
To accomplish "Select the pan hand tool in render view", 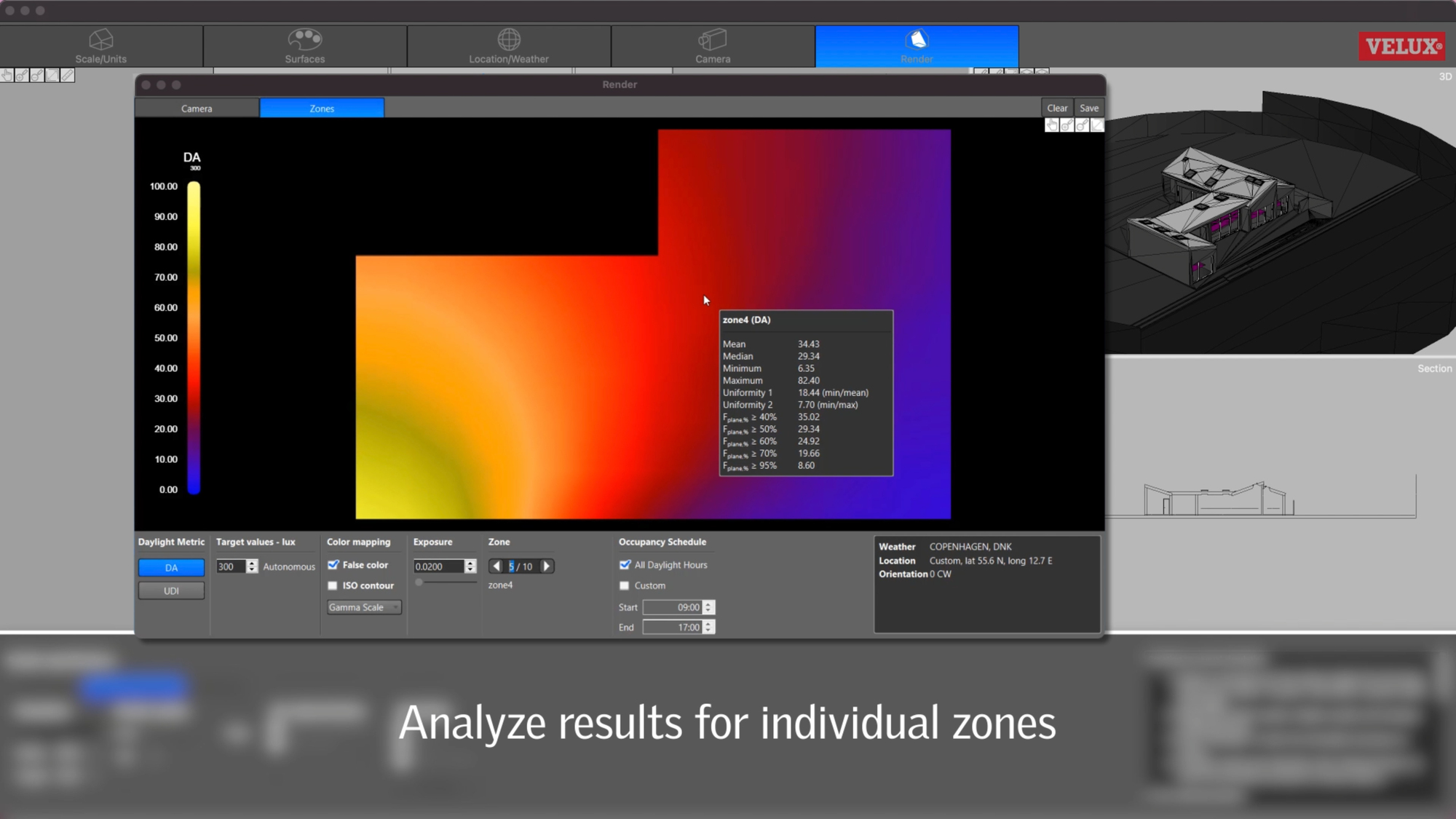I will coord(1051,125).
